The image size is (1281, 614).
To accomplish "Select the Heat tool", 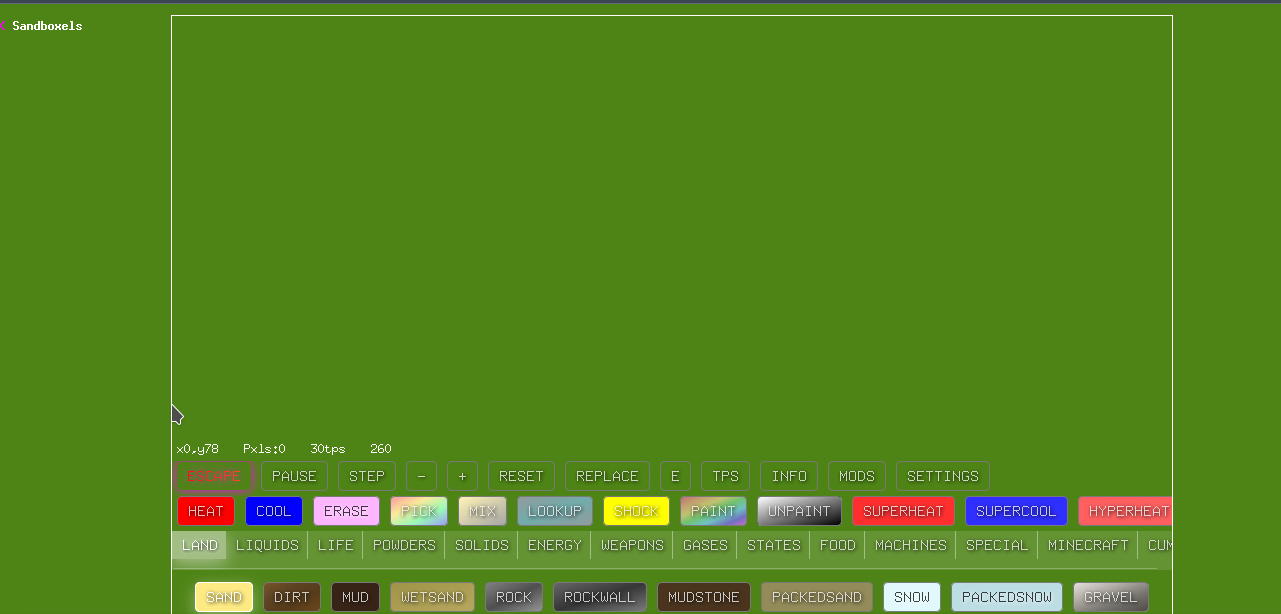I will 206,511.
